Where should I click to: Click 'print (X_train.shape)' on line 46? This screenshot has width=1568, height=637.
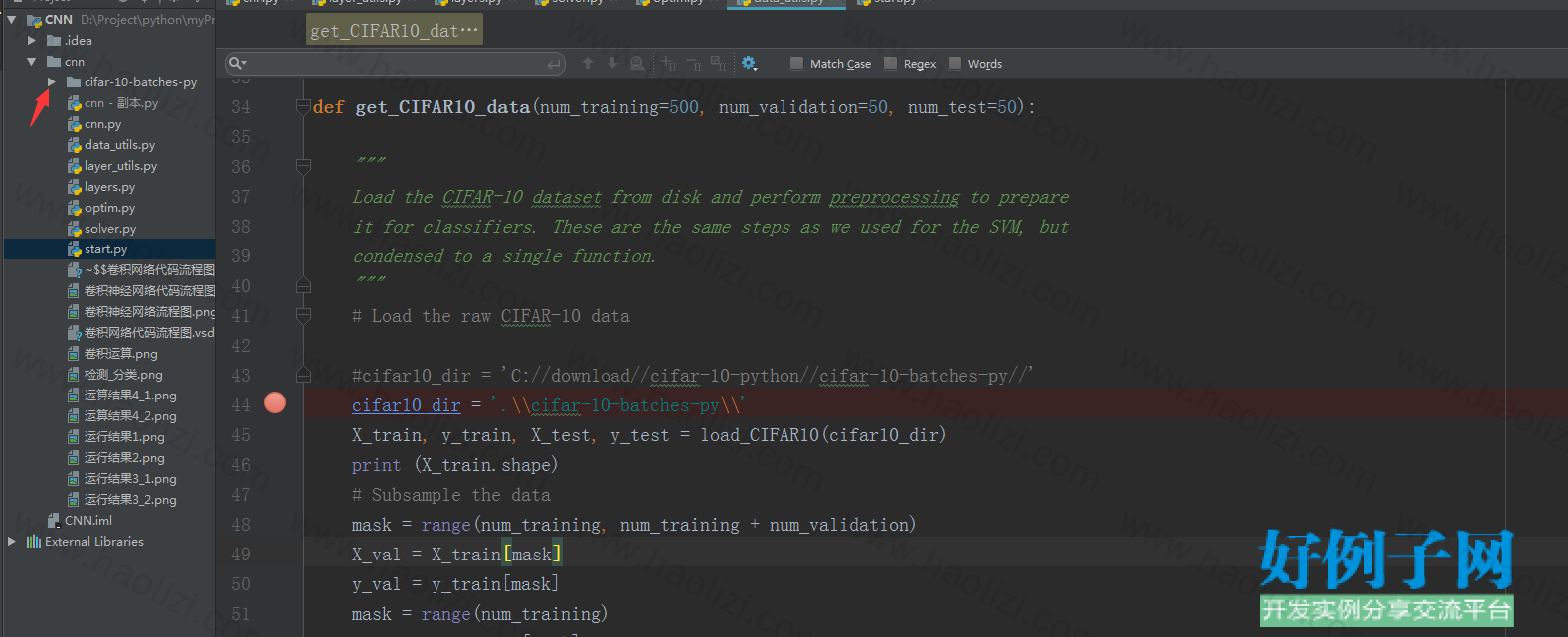454,465
